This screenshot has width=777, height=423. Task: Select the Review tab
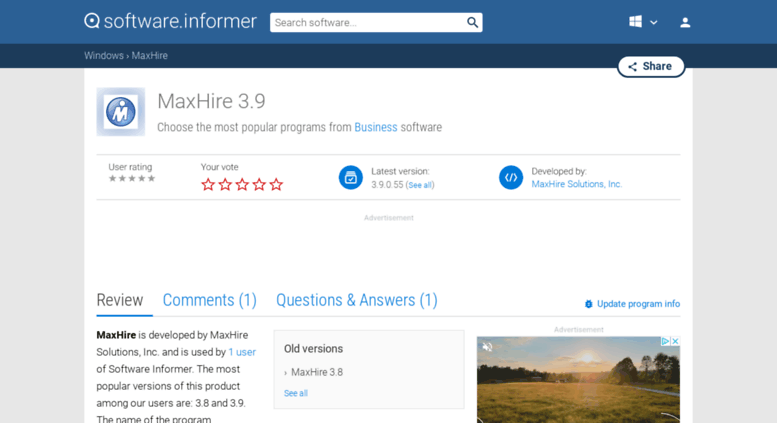[120, 300]
